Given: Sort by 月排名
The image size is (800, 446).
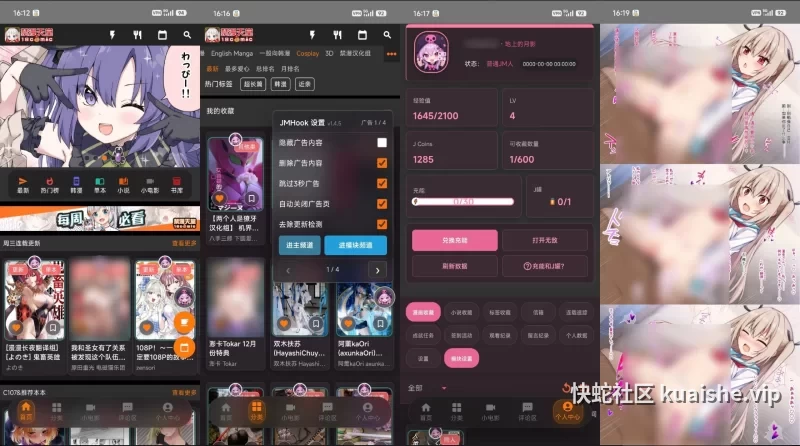Looking at the screenshot, I should [x=290, y=69].
